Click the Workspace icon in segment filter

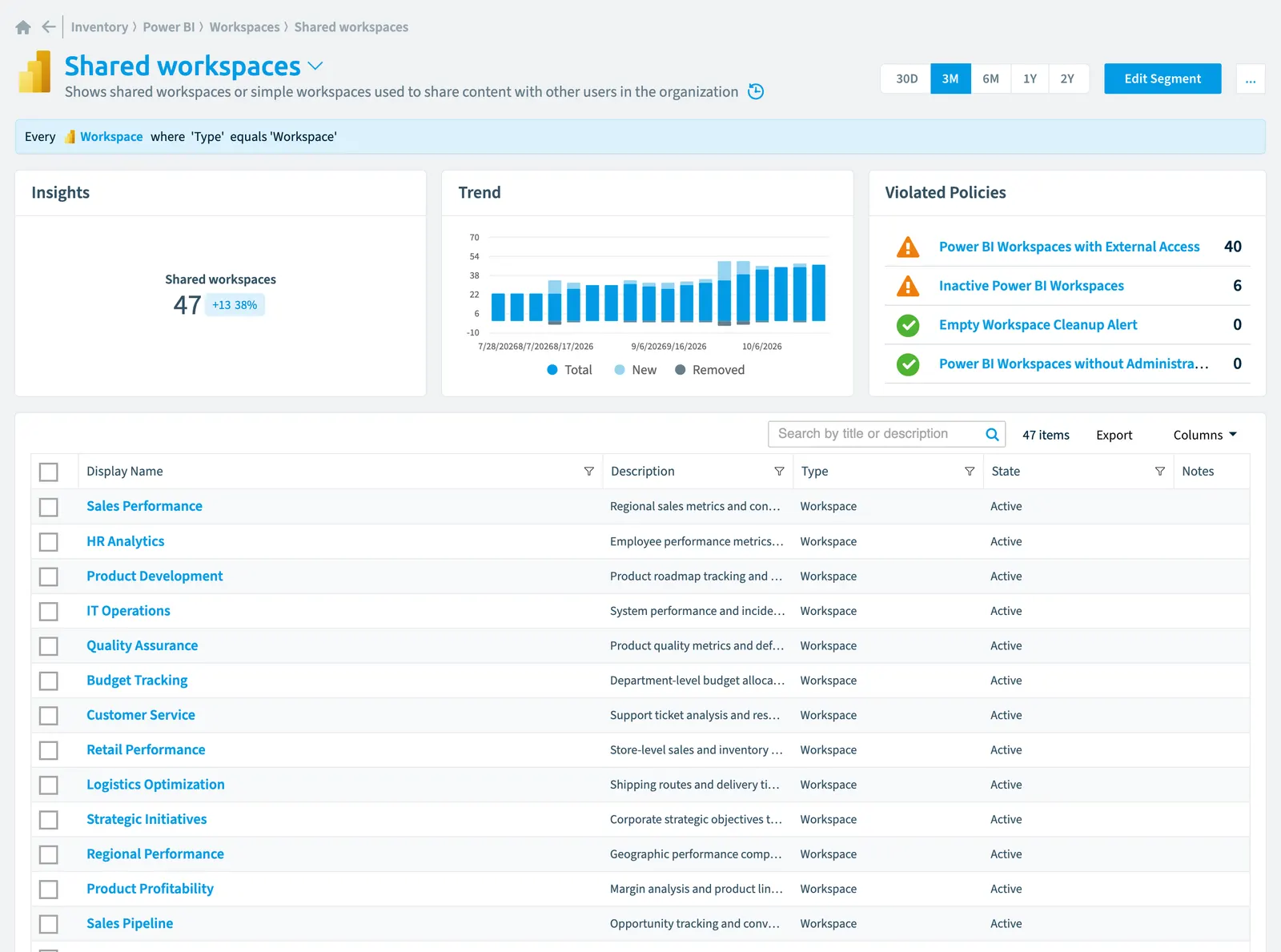pos(70,137)
